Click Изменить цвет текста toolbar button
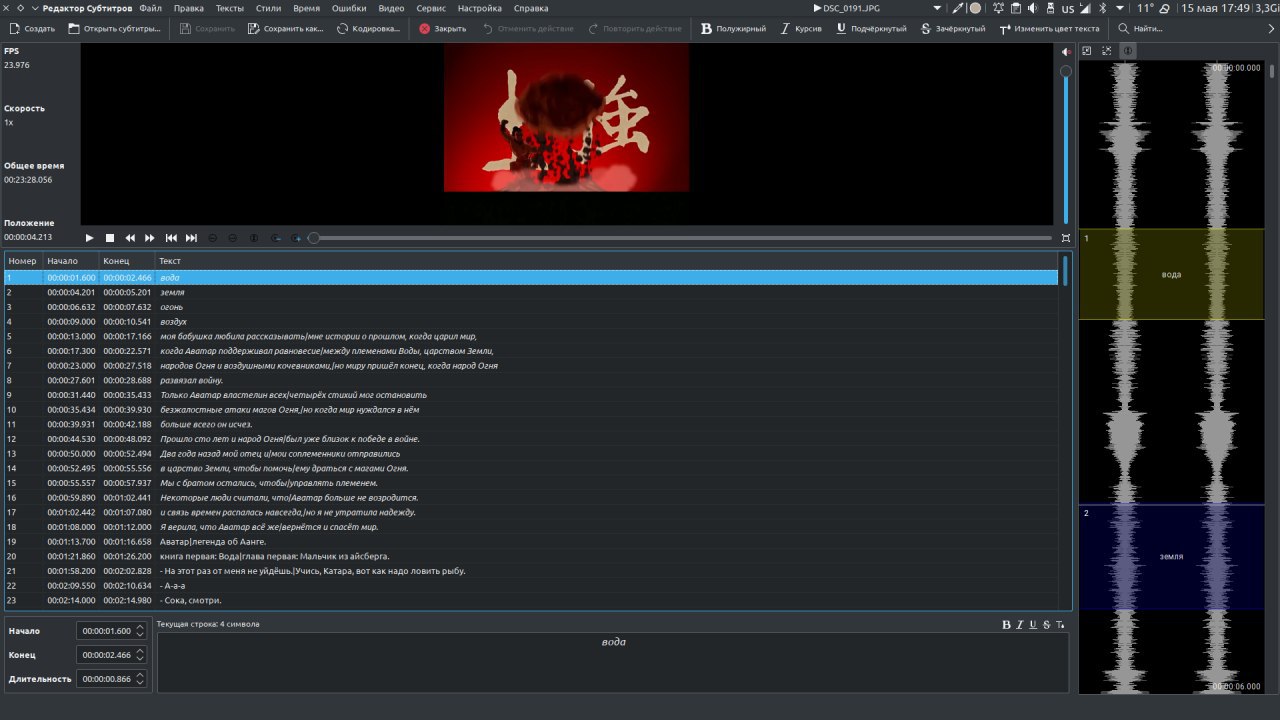The height and width of the screenshot is (720, 1280). (x=1049, y=29)
